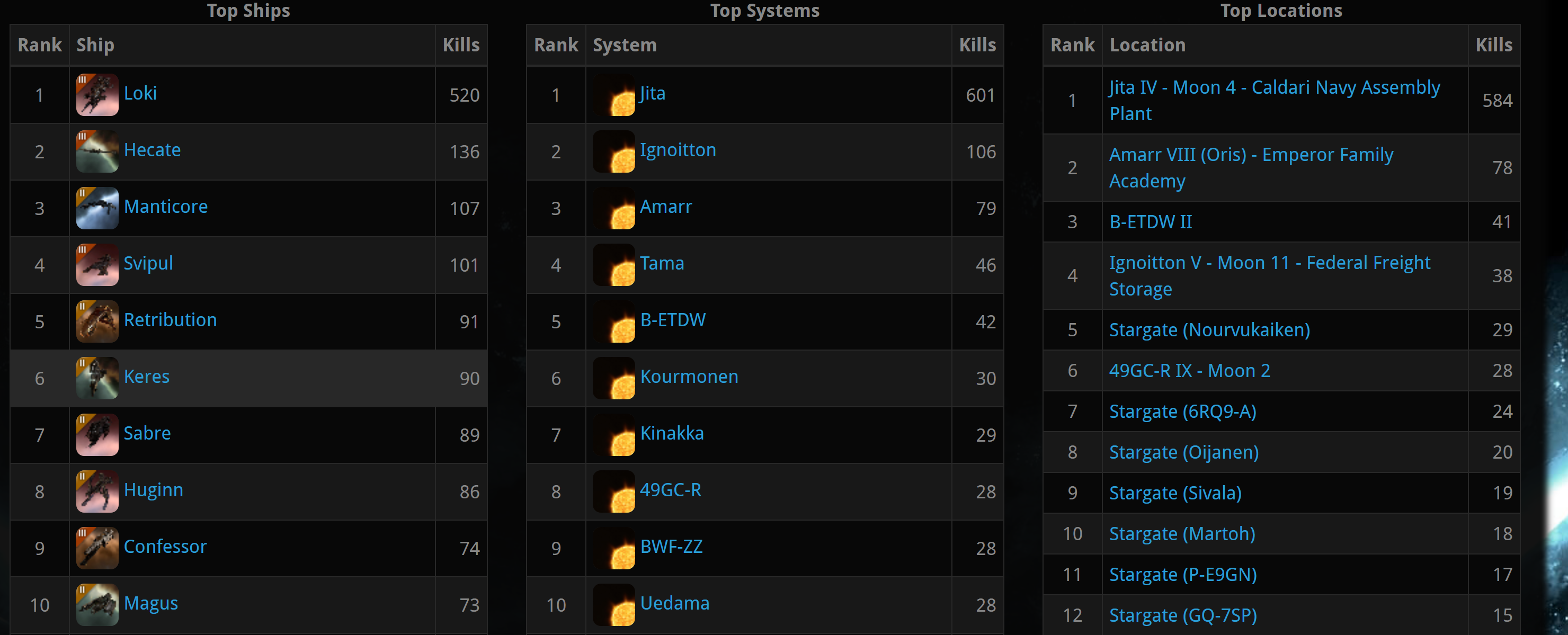Click the sun icon beside 49GC-R
Viewport: 1568px width, 635px height.
tap(614, 491)
